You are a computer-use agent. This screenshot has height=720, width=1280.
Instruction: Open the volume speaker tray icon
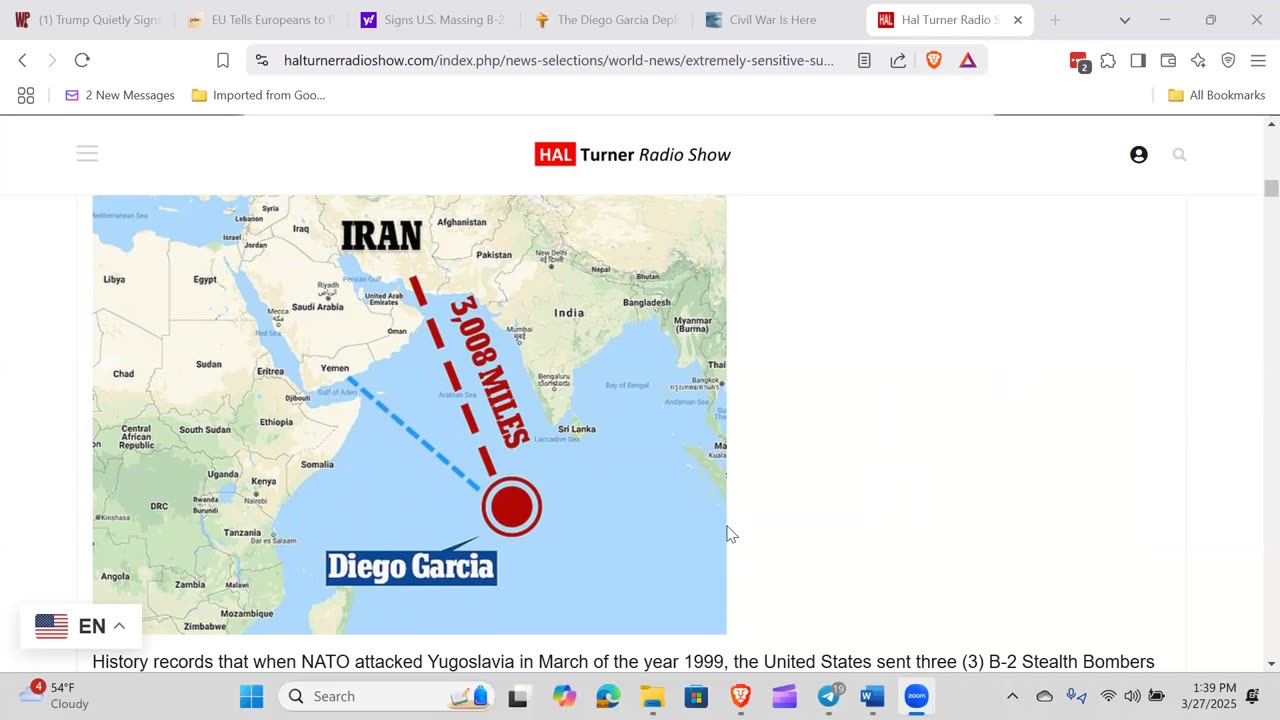(x=1132, y=696)
